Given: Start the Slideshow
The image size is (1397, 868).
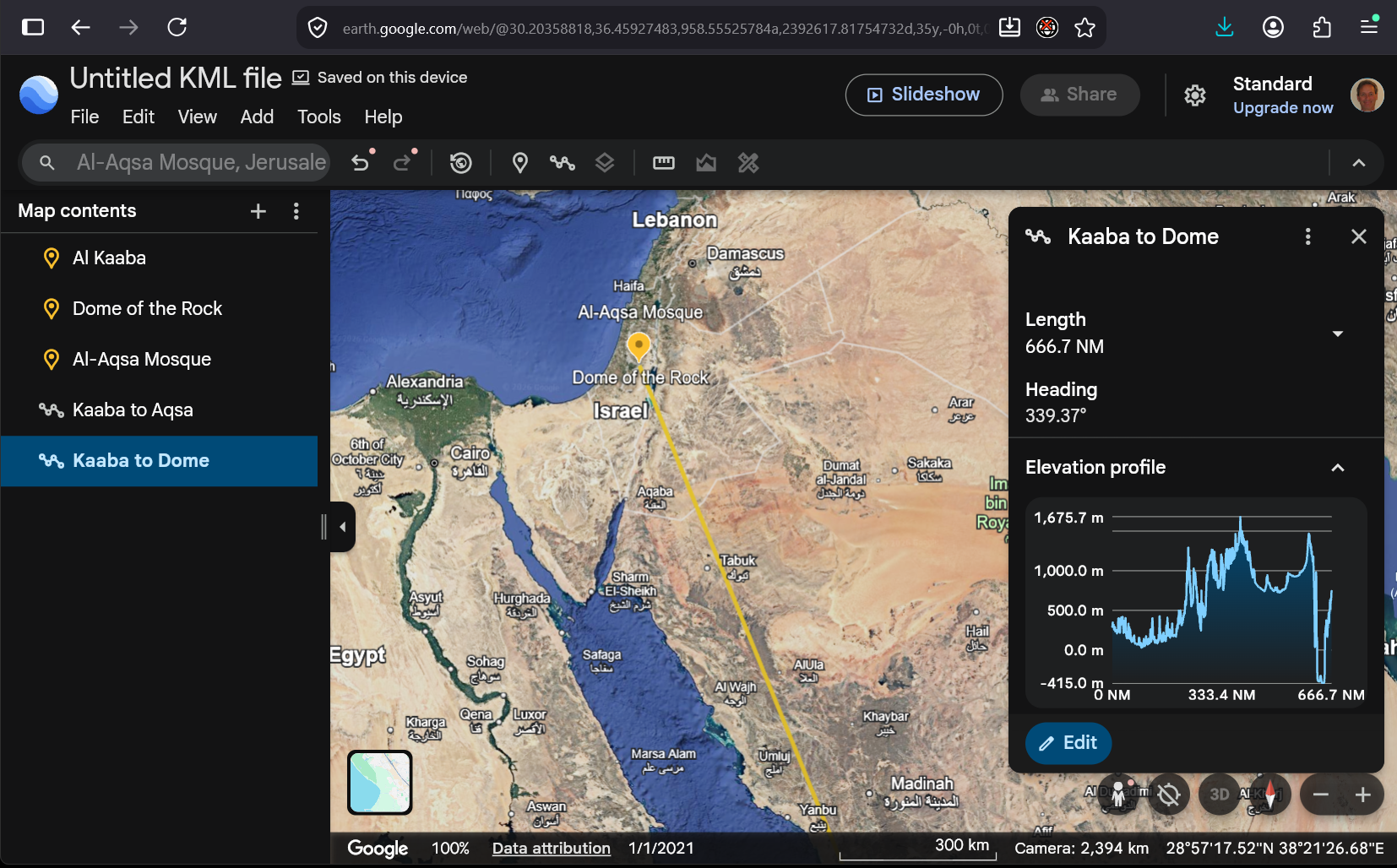Looking at the screenshot, I should point(924,95).
